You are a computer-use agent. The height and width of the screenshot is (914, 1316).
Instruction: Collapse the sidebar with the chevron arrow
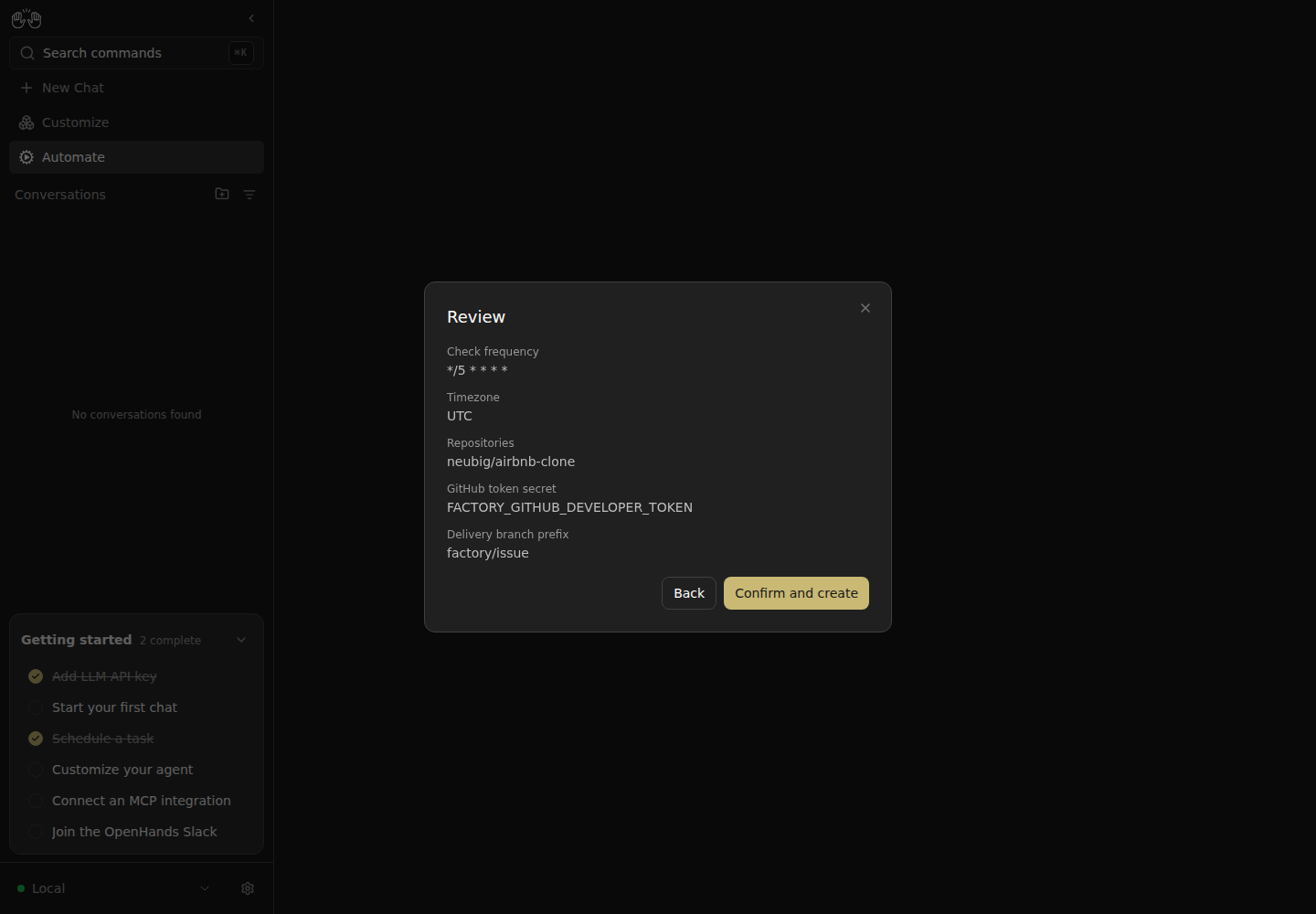(251, 18)
